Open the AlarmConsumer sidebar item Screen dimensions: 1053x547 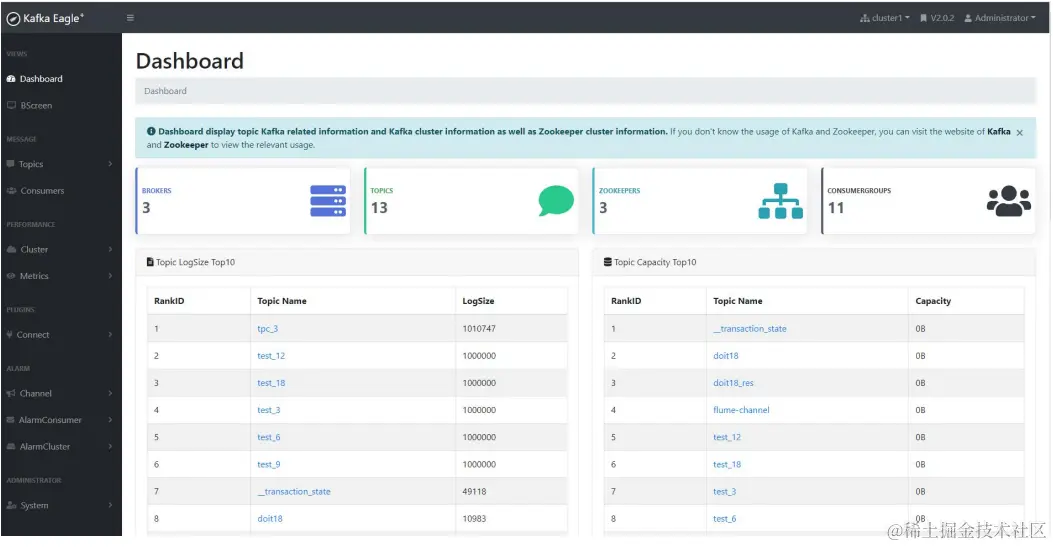pyautogui.click(x=50, y=420)
